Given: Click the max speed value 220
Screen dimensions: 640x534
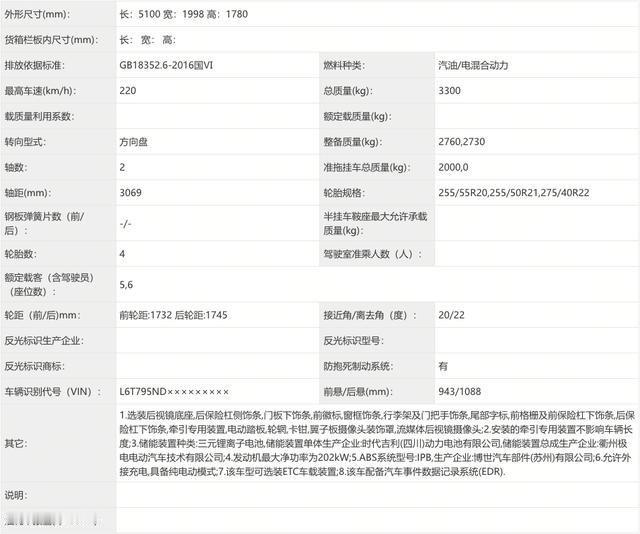Looking at the screenshot, I should pyautogui.click(x=128, y=91).
